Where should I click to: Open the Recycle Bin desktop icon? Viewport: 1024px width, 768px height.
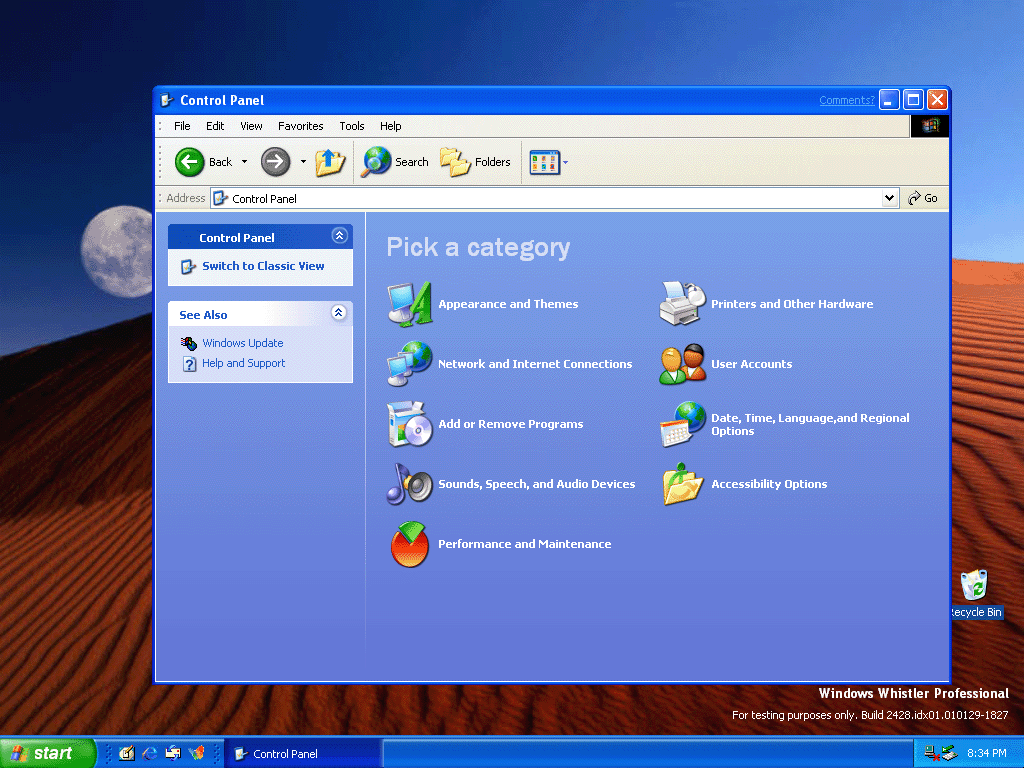(x=974, y=584)
